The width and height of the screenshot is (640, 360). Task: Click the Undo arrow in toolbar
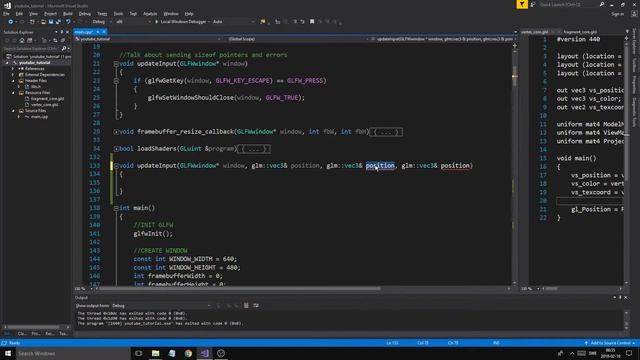(68, 22)
